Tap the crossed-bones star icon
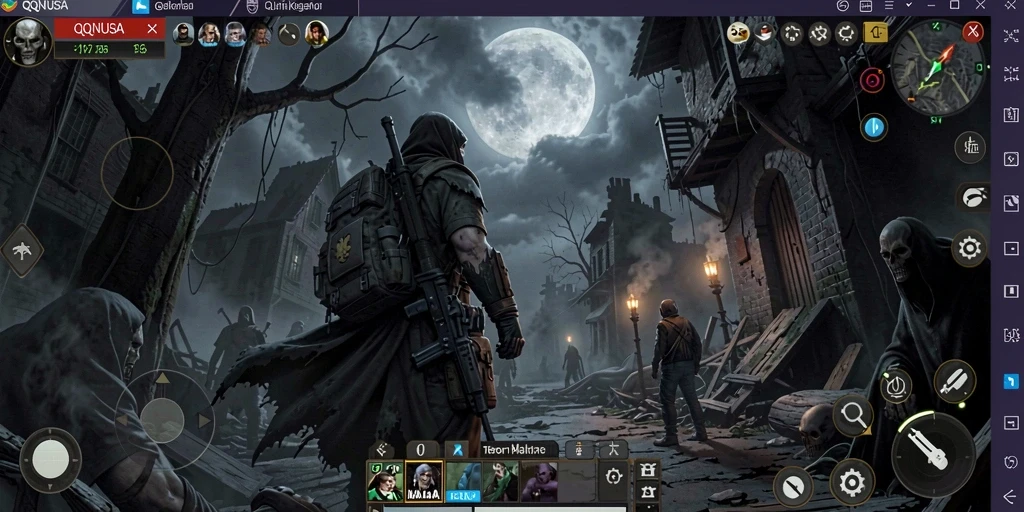 pos(820,33)
